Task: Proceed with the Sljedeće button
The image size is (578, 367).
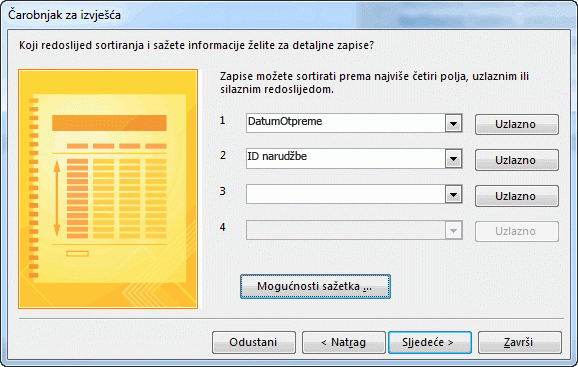Action: (x=430, y=342)
